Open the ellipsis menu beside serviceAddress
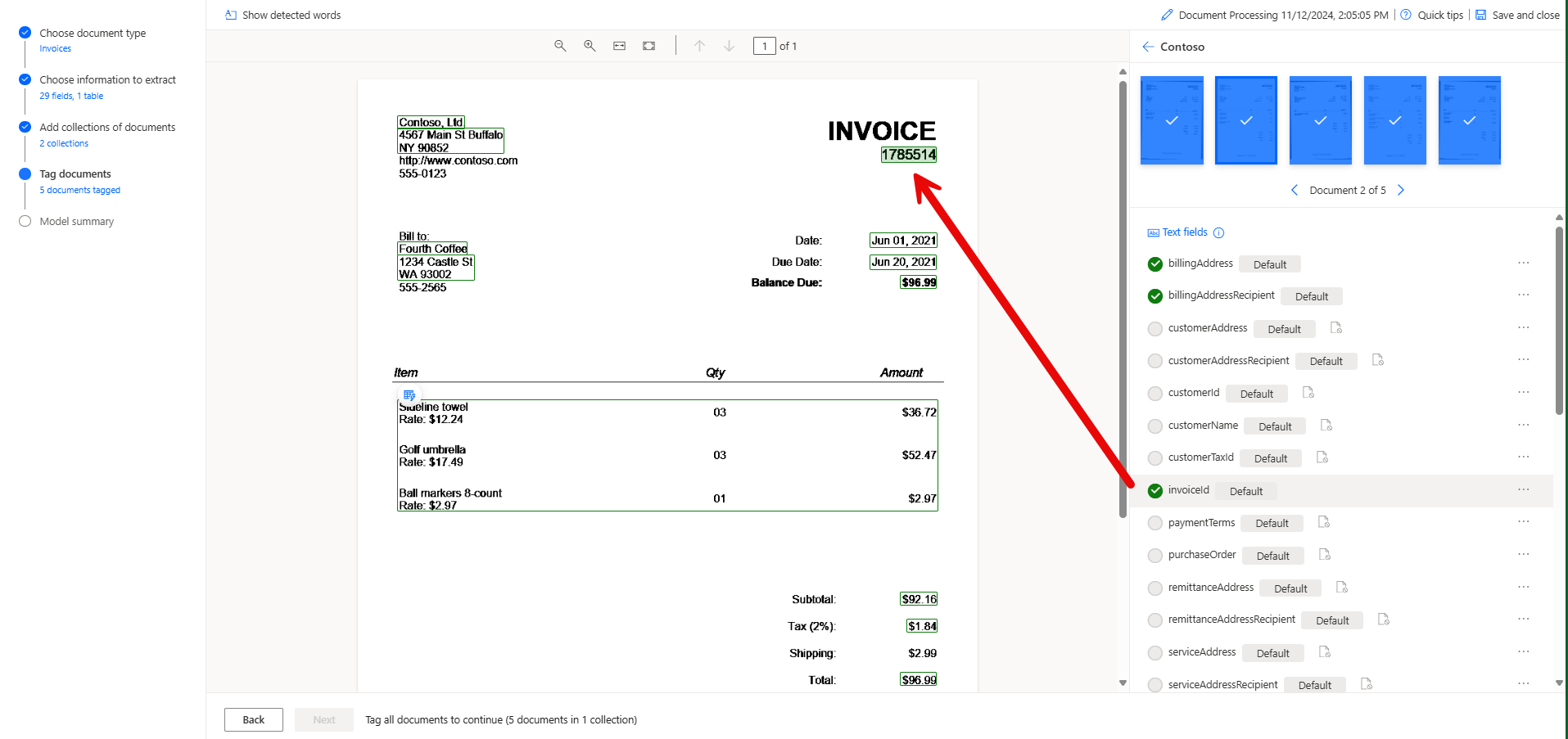This screenshot has height=739, width=1568. 1523,651
